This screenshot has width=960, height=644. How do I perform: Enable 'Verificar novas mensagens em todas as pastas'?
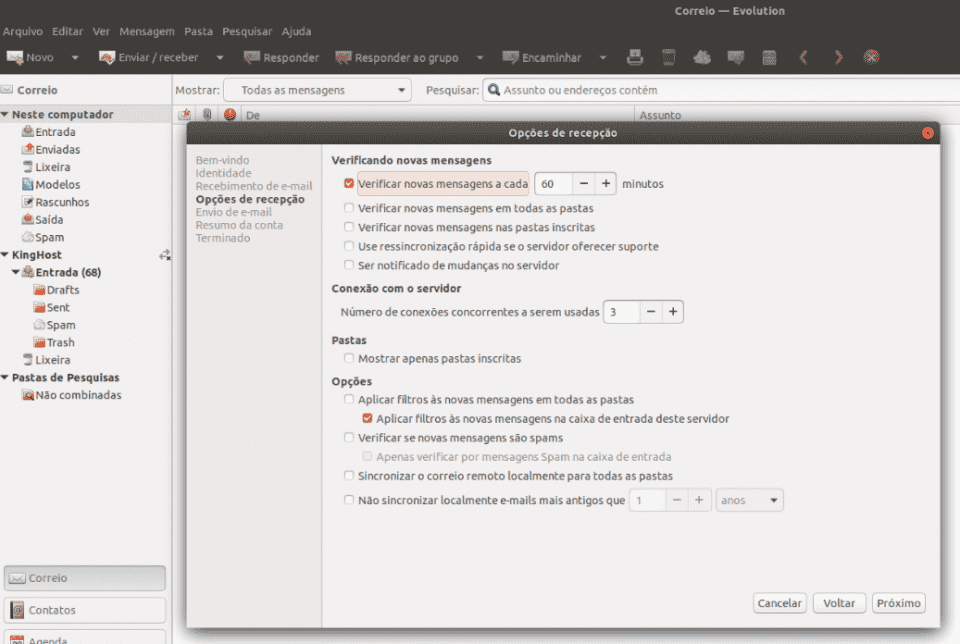349,208
